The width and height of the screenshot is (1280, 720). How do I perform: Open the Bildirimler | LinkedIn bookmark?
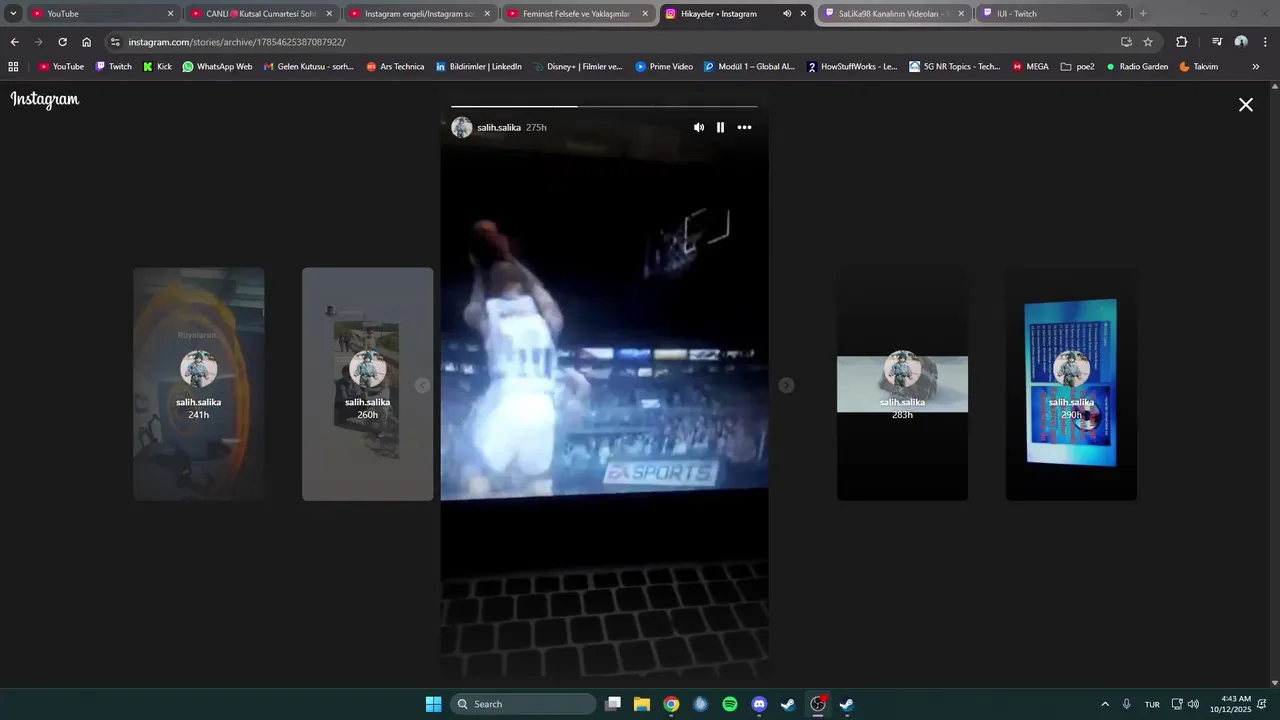click(478, 66)
